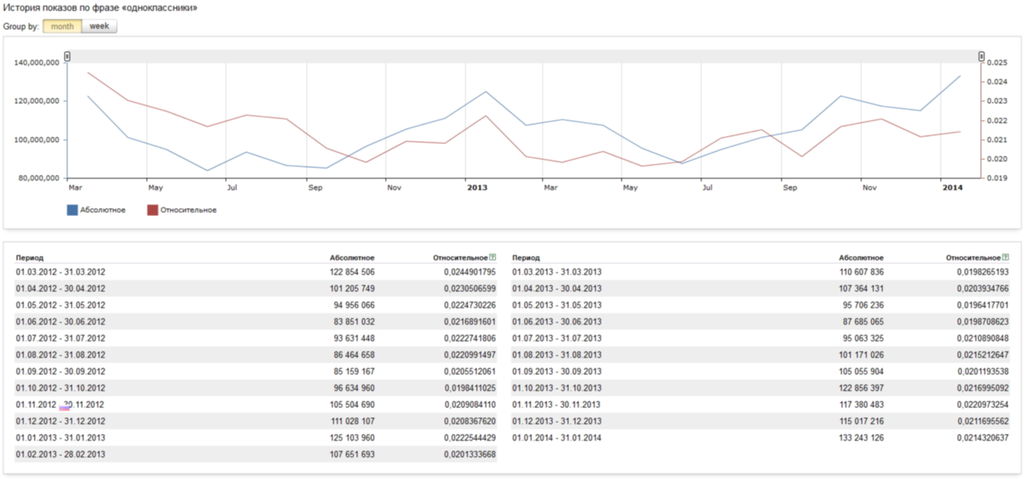This screenshot has width=1024, height=479.
Task: Select period 01.07.2012 - 31.07.2012
Action: [x=61, y=339]
